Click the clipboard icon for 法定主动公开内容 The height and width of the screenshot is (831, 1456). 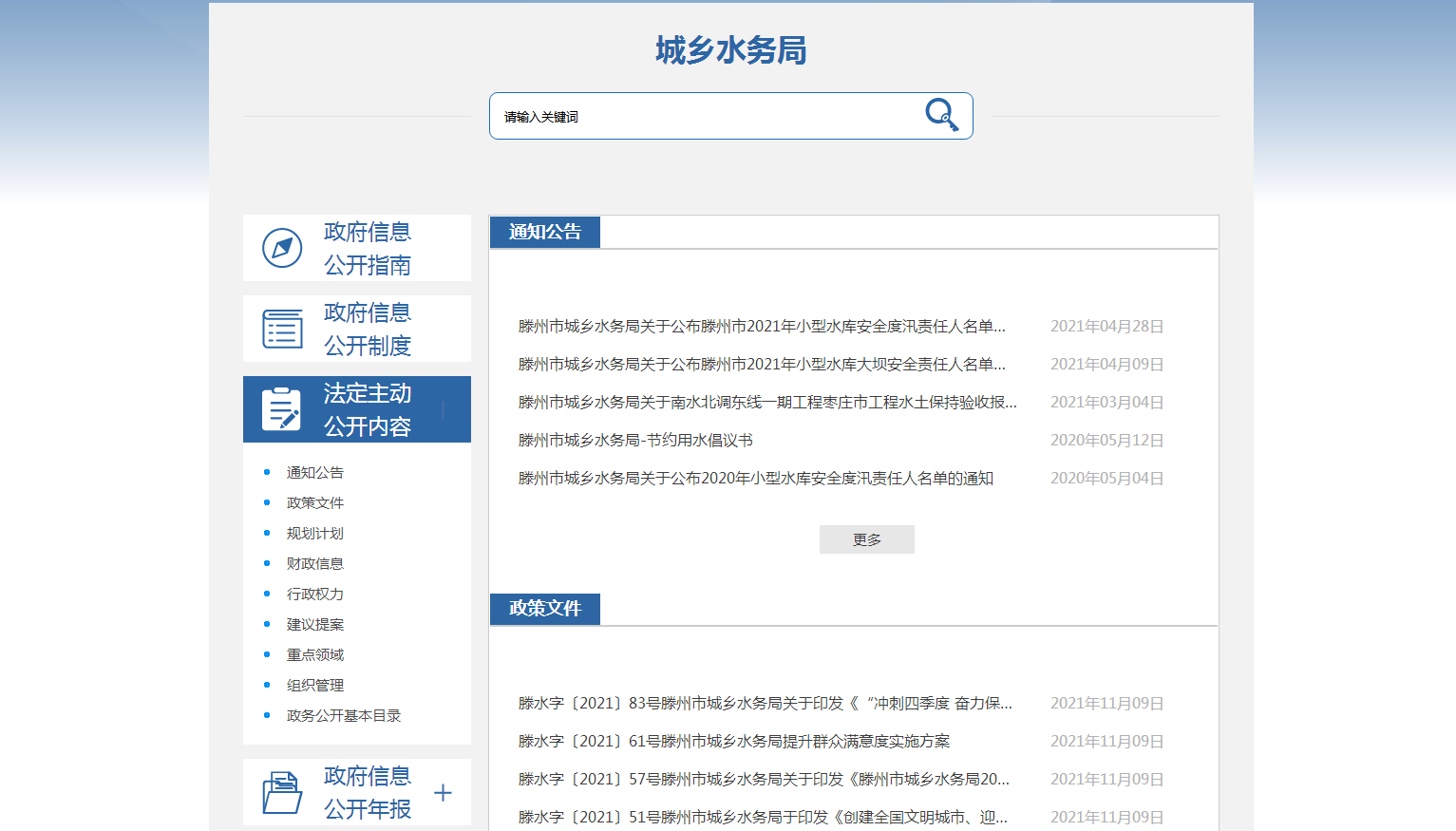pyautogui.click(x=281, y=409)
